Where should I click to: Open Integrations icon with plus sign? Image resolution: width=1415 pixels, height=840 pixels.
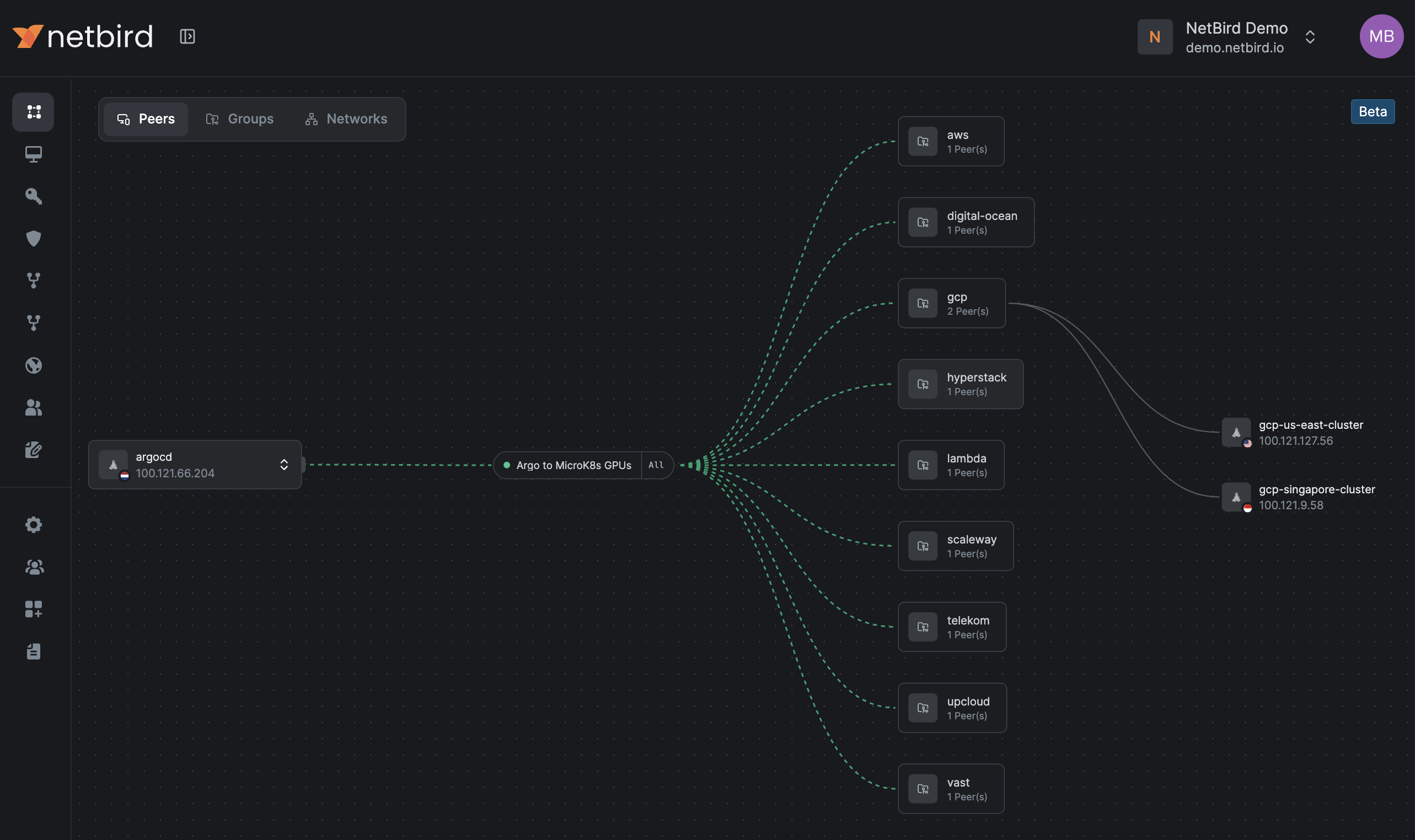(34, 609)
